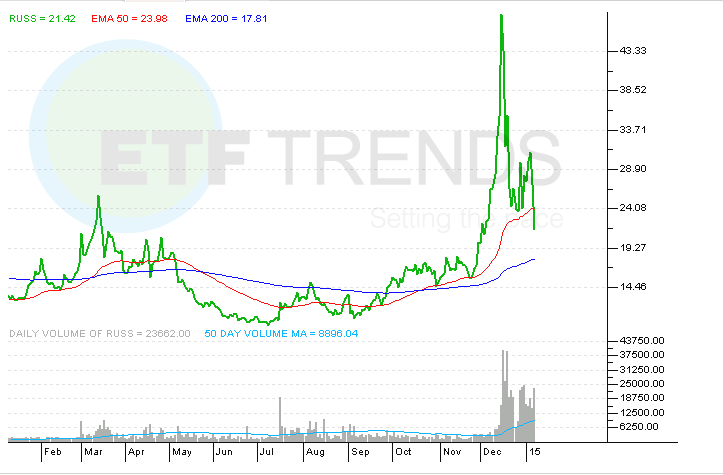Click the 43.33 price axis value

pos(633,51)
